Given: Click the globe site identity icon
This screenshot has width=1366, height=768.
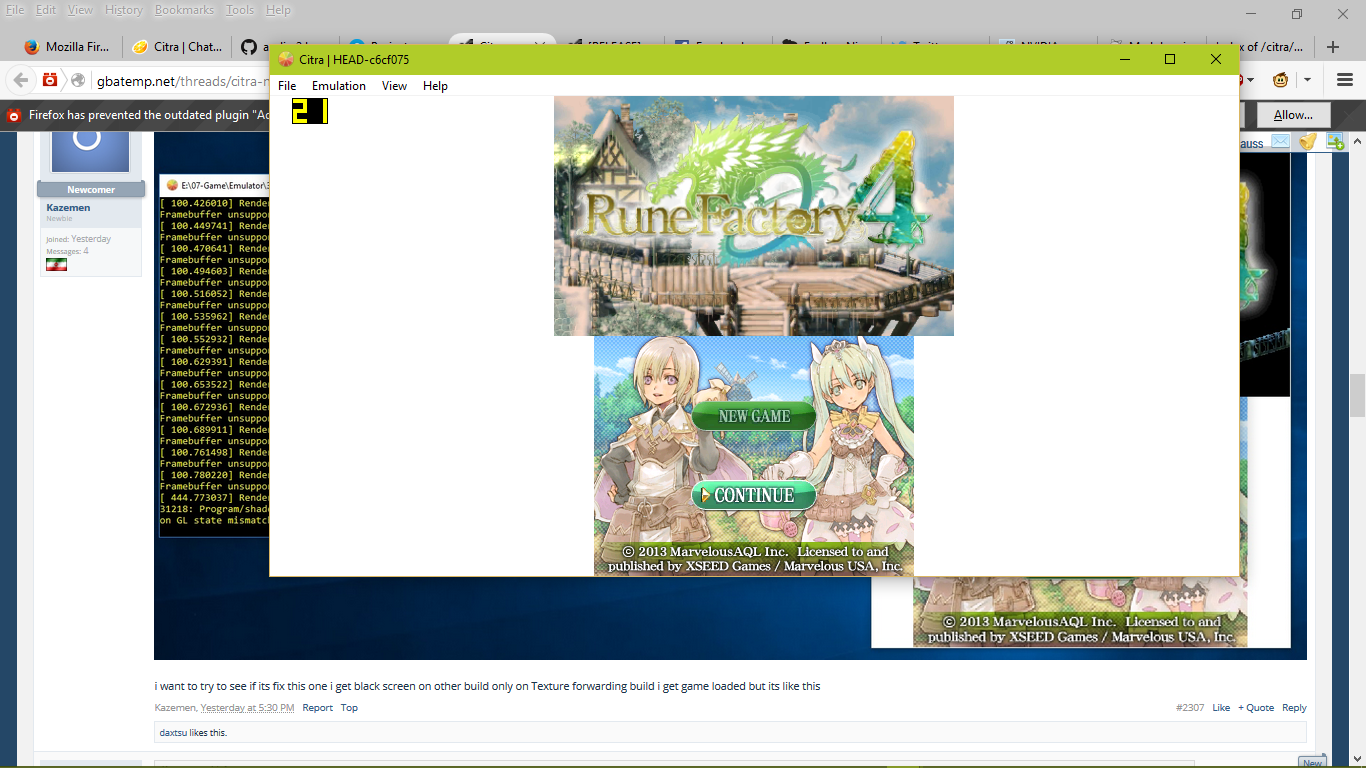Looking at the screenshot, I should [78, 80].
